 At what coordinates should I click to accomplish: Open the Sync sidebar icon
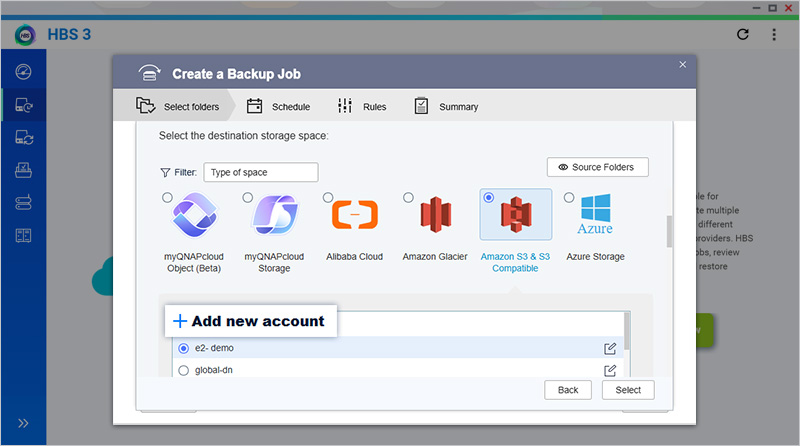pyautogui.click(x=24, y=138)
